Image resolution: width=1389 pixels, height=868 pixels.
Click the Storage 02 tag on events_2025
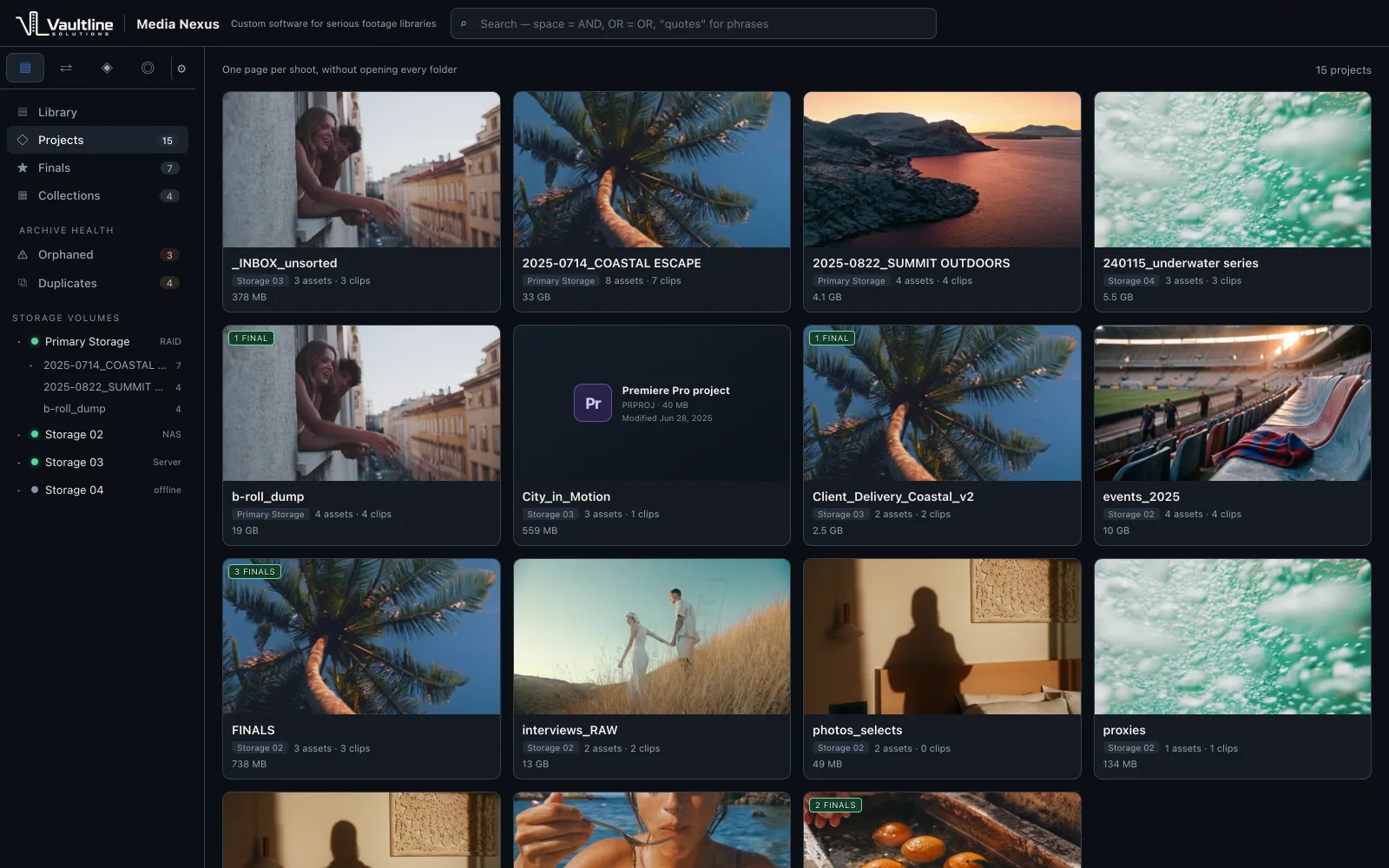point(1131,515)
